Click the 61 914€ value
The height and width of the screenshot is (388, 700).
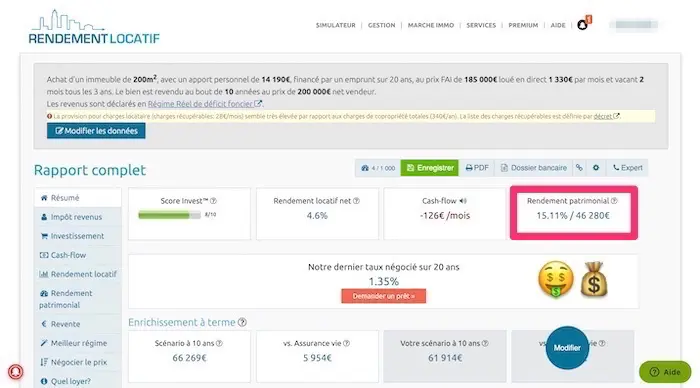click(445, 358)
